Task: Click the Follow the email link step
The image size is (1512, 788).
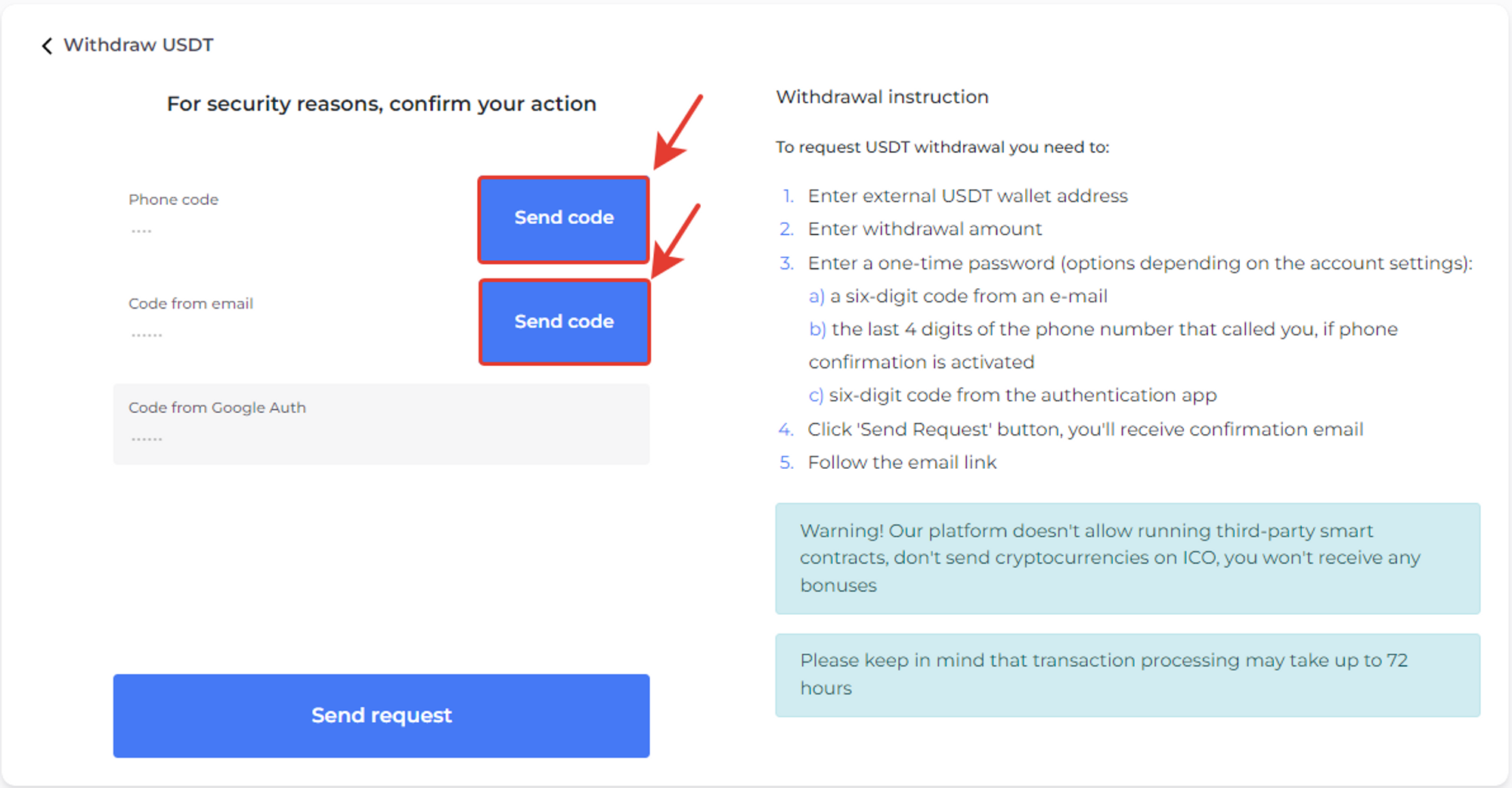Action: (902, 462)
